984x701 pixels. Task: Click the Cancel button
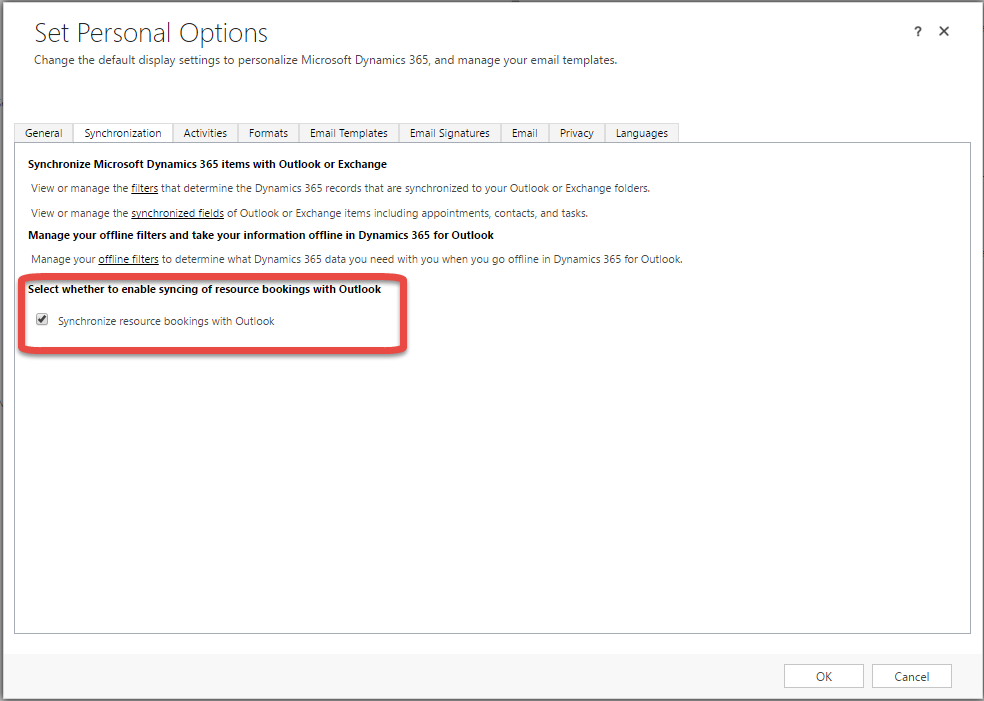tap(912, 677)
